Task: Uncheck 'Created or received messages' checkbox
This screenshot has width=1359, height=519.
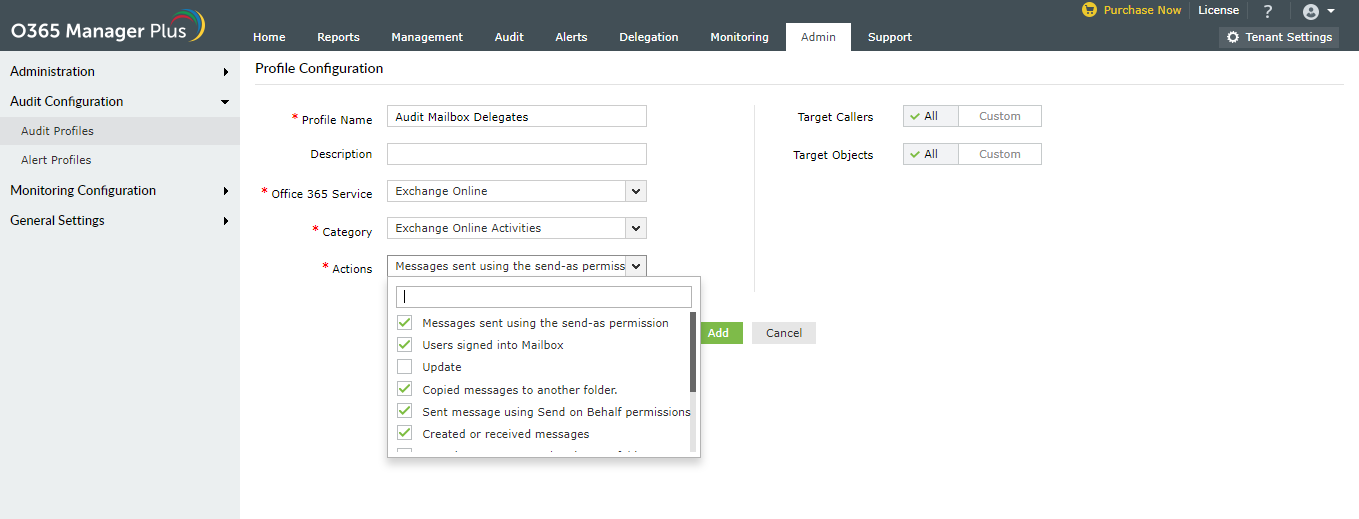Action: point(405,434)
